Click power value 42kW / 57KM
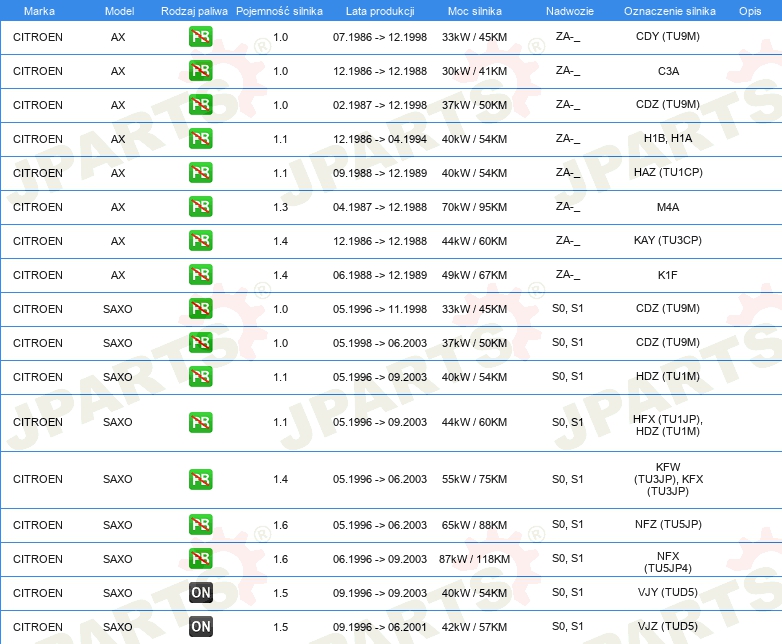Screen dimensions: 782x644 click(474, 627)
